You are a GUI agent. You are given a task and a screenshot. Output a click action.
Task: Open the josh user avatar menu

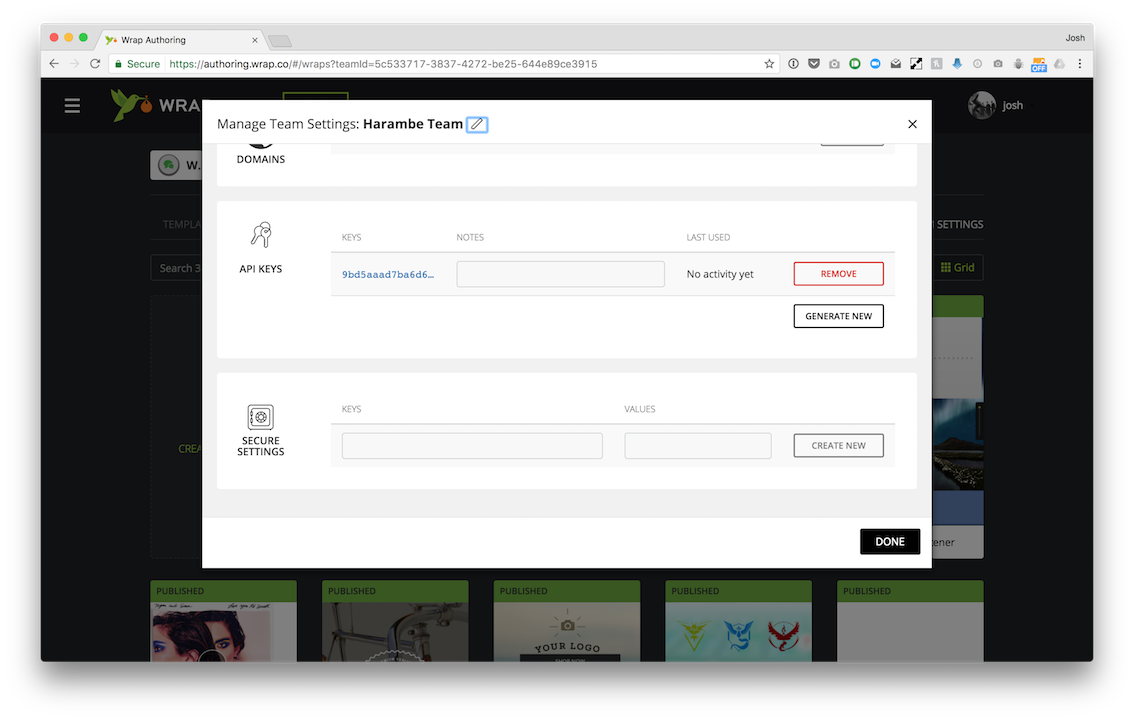coord(981,106)
